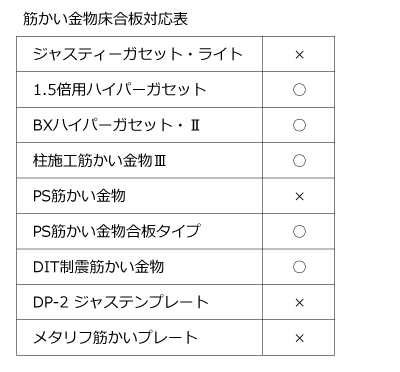This screenshot has width=400, height=372.
Task: Click the ○ mark for 柱施工筋かい金物Ⅲ
Action: [299, 161]
